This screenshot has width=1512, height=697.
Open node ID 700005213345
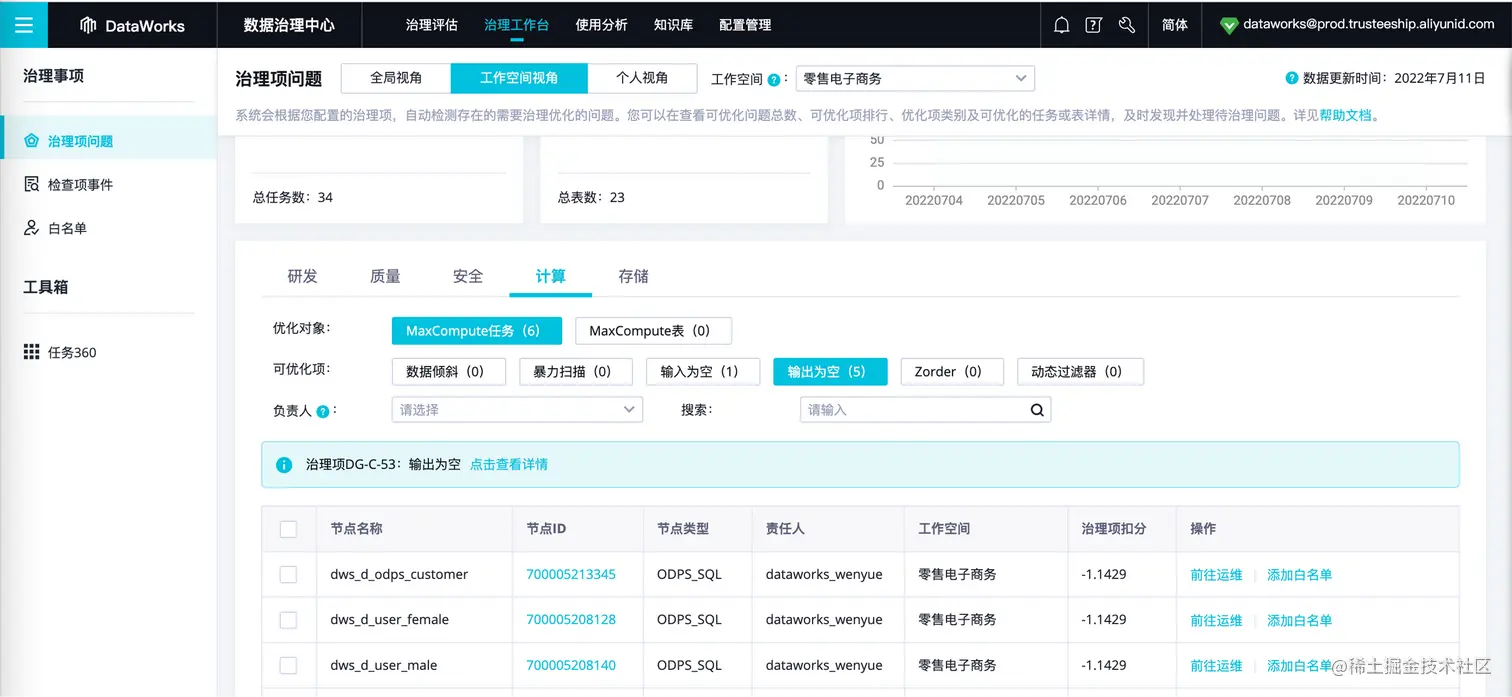(x=571, y=575)
